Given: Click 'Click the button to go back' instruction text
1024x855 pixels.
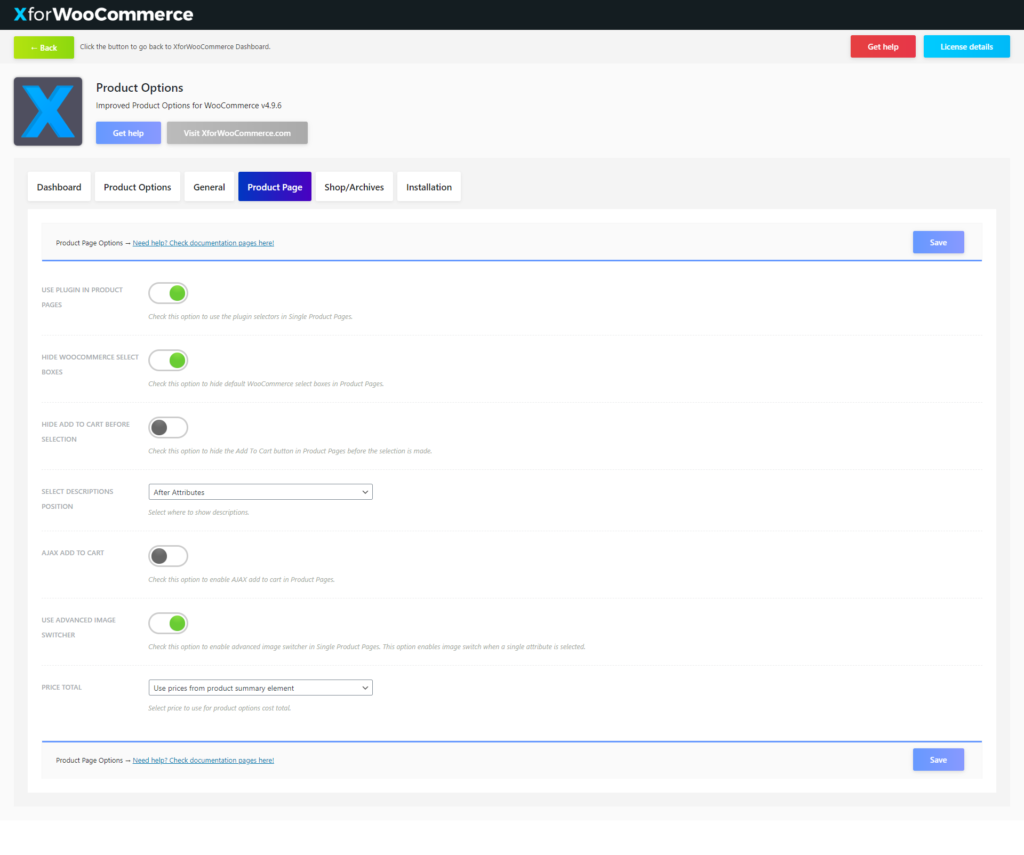Looking at the screenshot, I should click(175, 47).
